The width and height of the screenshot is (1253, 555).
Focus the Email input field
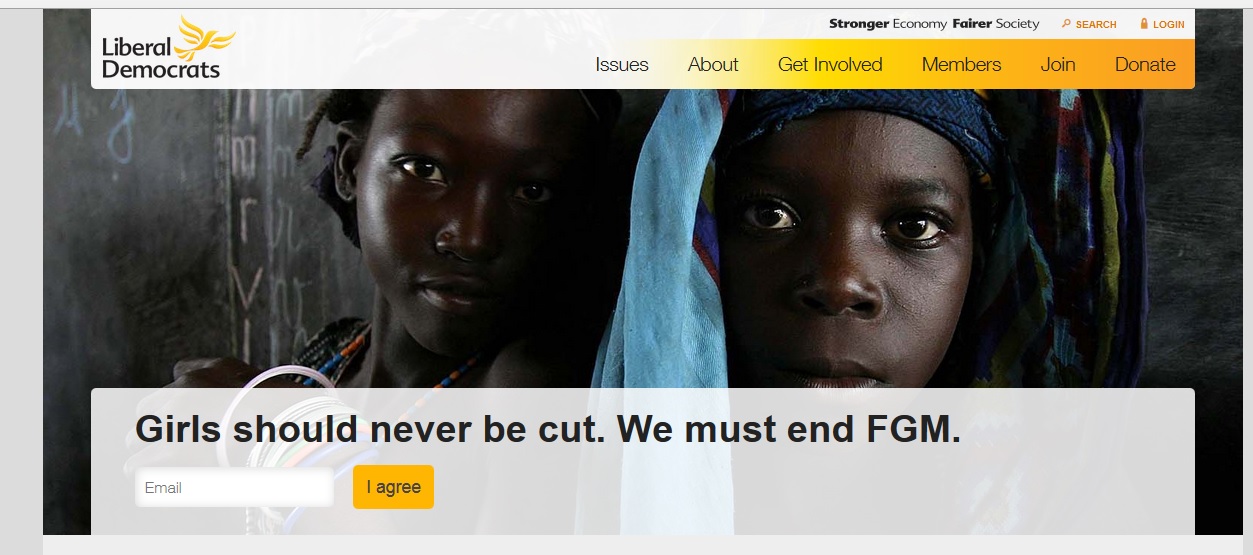pos(234,488)
